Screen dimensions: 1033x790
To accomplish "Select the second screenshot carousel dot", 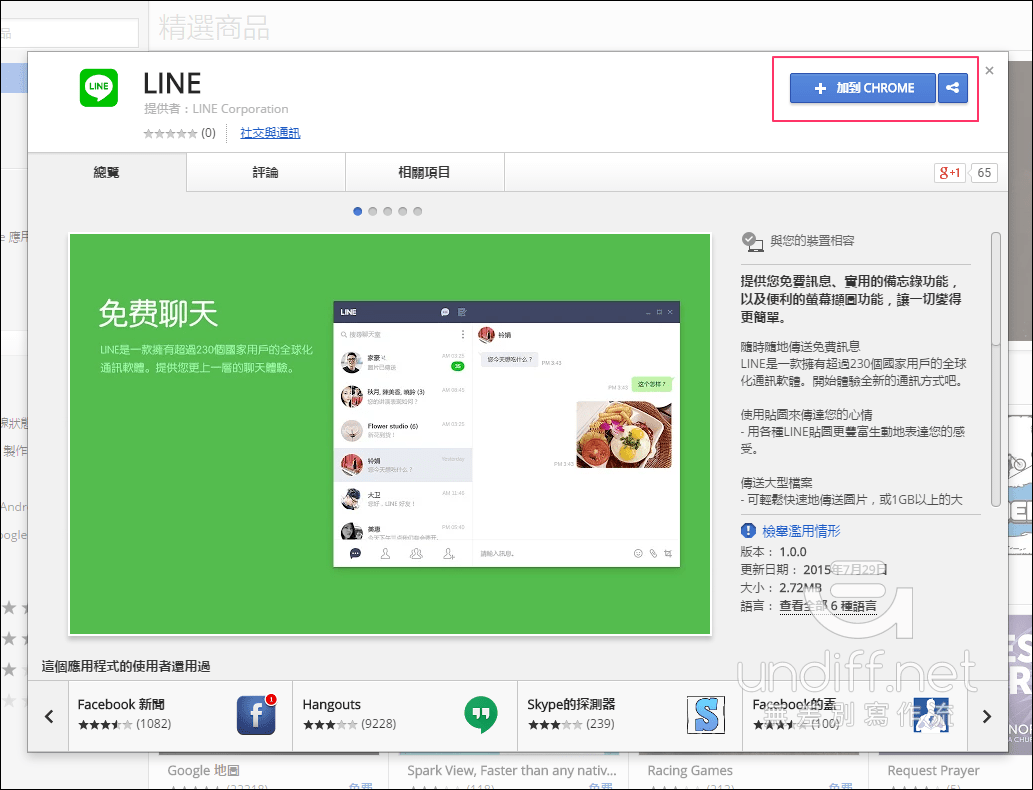I will pyautogui.click(x=373, y=212).
